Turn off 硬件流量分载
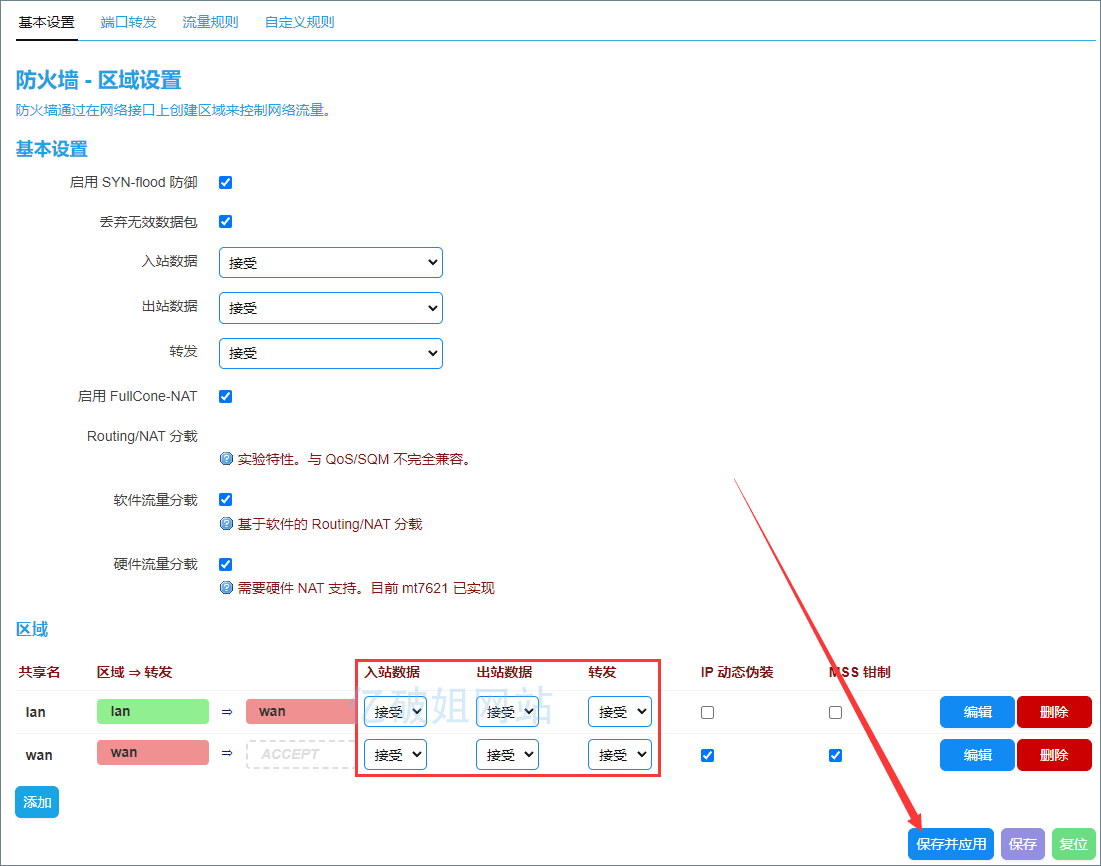 coord(225,563)
